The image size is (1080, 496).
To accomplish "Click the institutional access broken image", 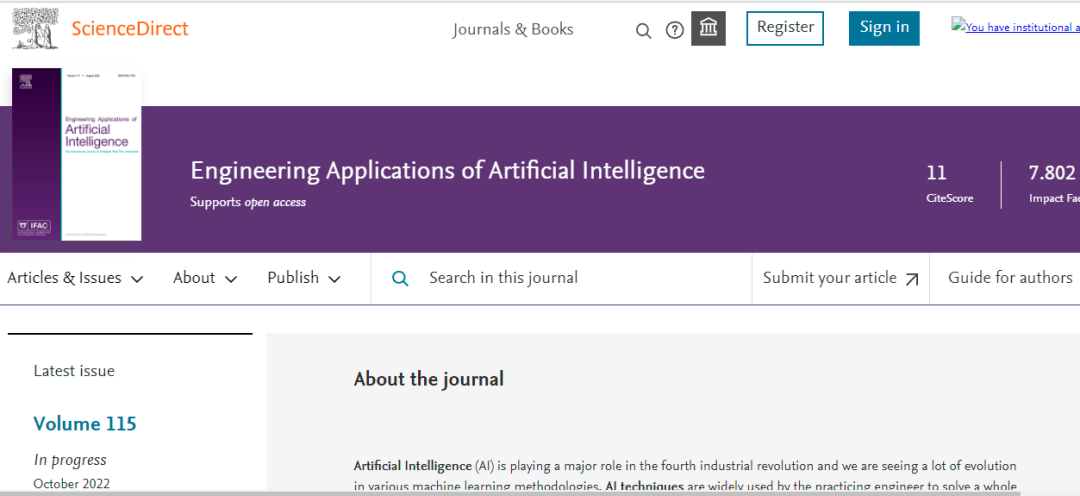I will (x=1014, y=27).
